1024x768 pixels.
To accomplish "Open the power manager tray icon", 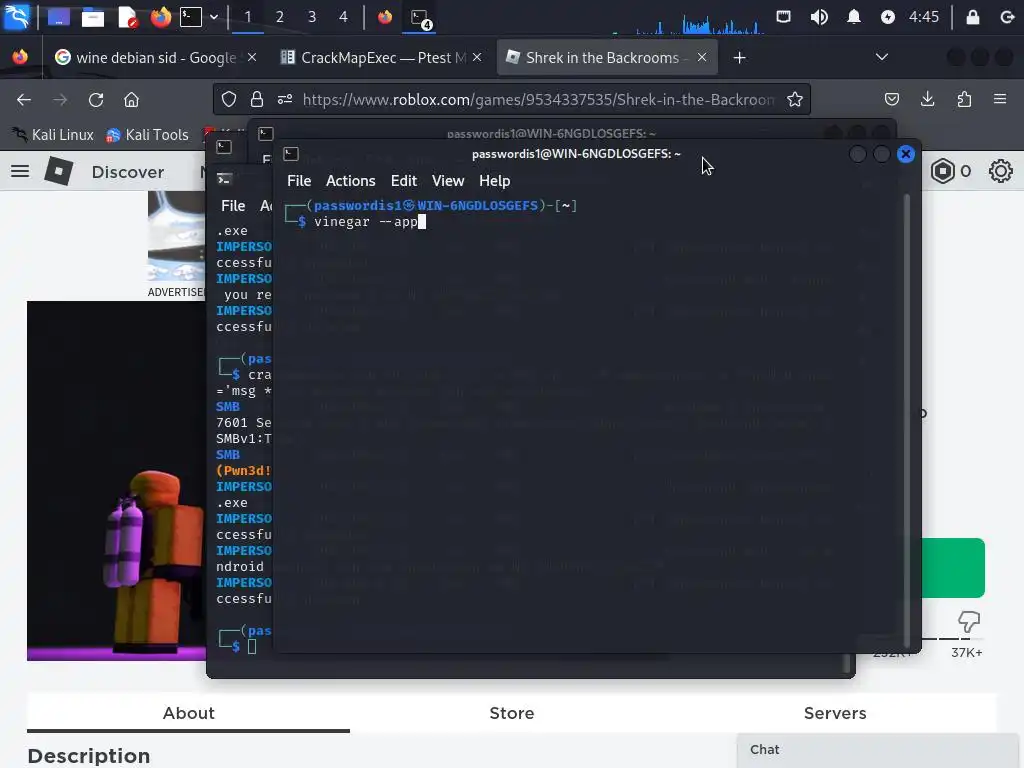I will (x=888, y=17).
